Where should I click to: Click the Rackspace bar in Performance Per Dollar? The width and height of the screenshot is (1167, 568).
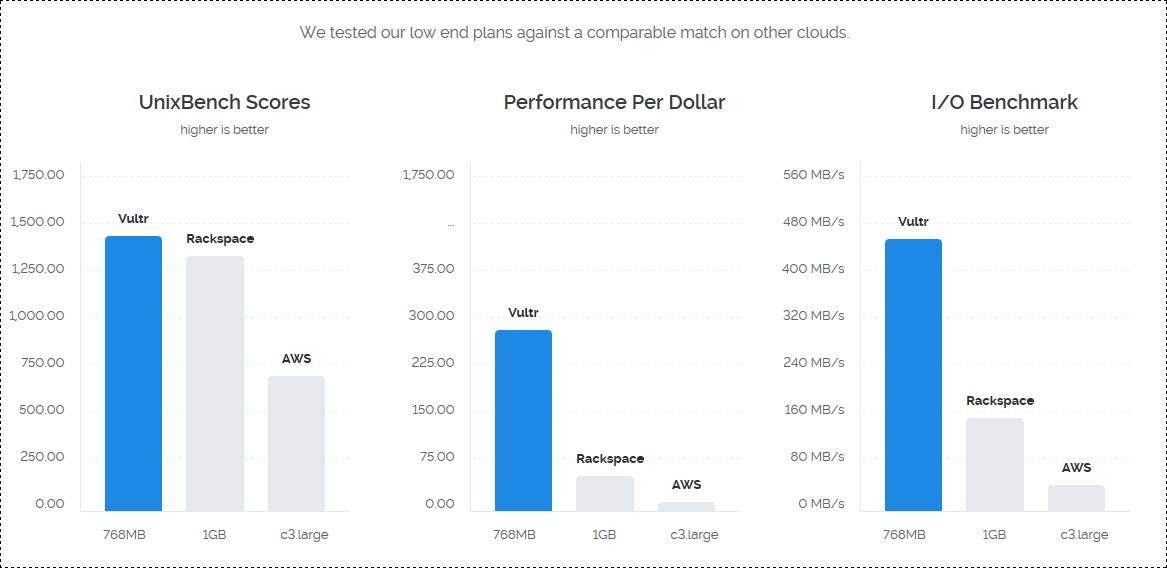click(605, 494)
